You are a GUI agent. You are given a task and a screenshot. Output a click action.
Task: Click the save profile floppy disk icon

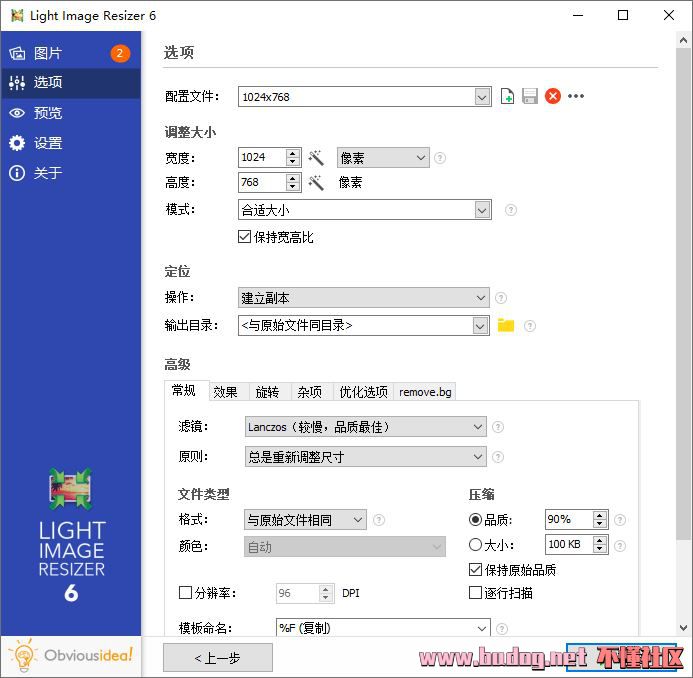click(x=530, y=97)
